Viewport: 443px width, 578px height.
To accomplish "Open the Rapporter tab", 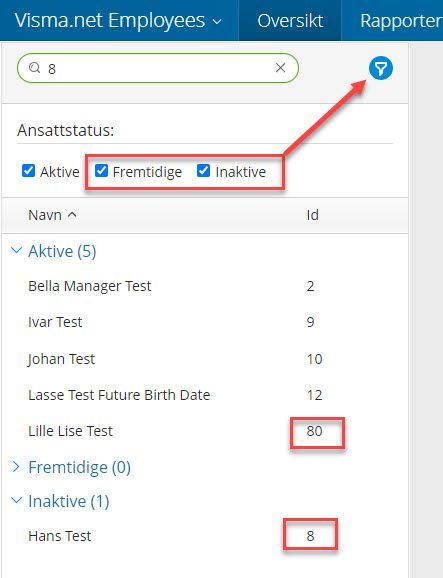I will [x=401, y=20].
